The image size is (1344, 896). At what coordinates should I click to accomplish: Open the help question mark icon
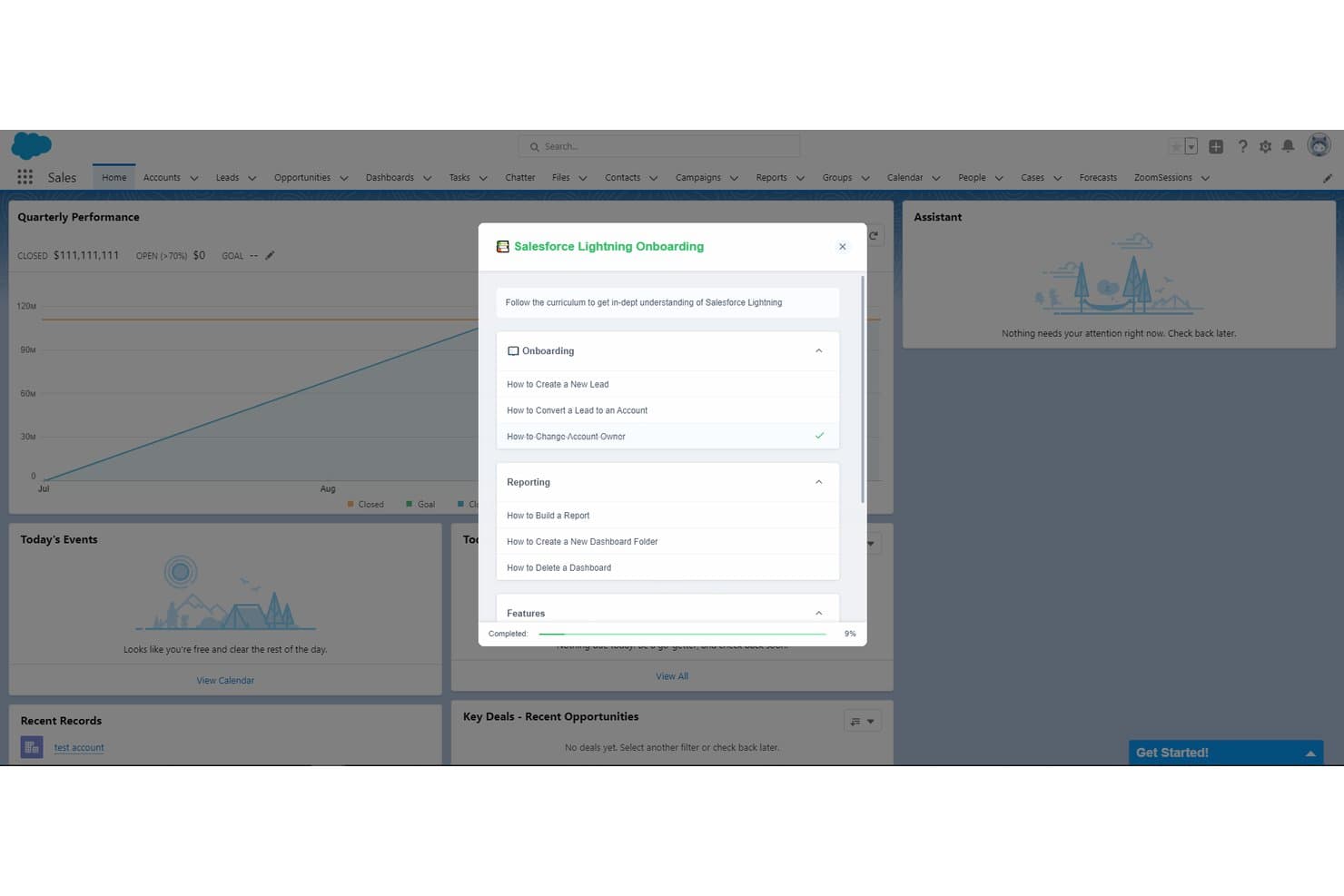pyautogui.click(x=1242, y=146)
